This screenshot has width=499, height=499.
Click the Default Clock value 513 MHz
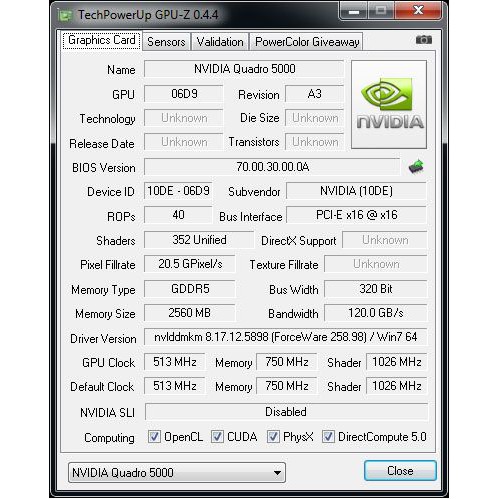tap(175, 386)
